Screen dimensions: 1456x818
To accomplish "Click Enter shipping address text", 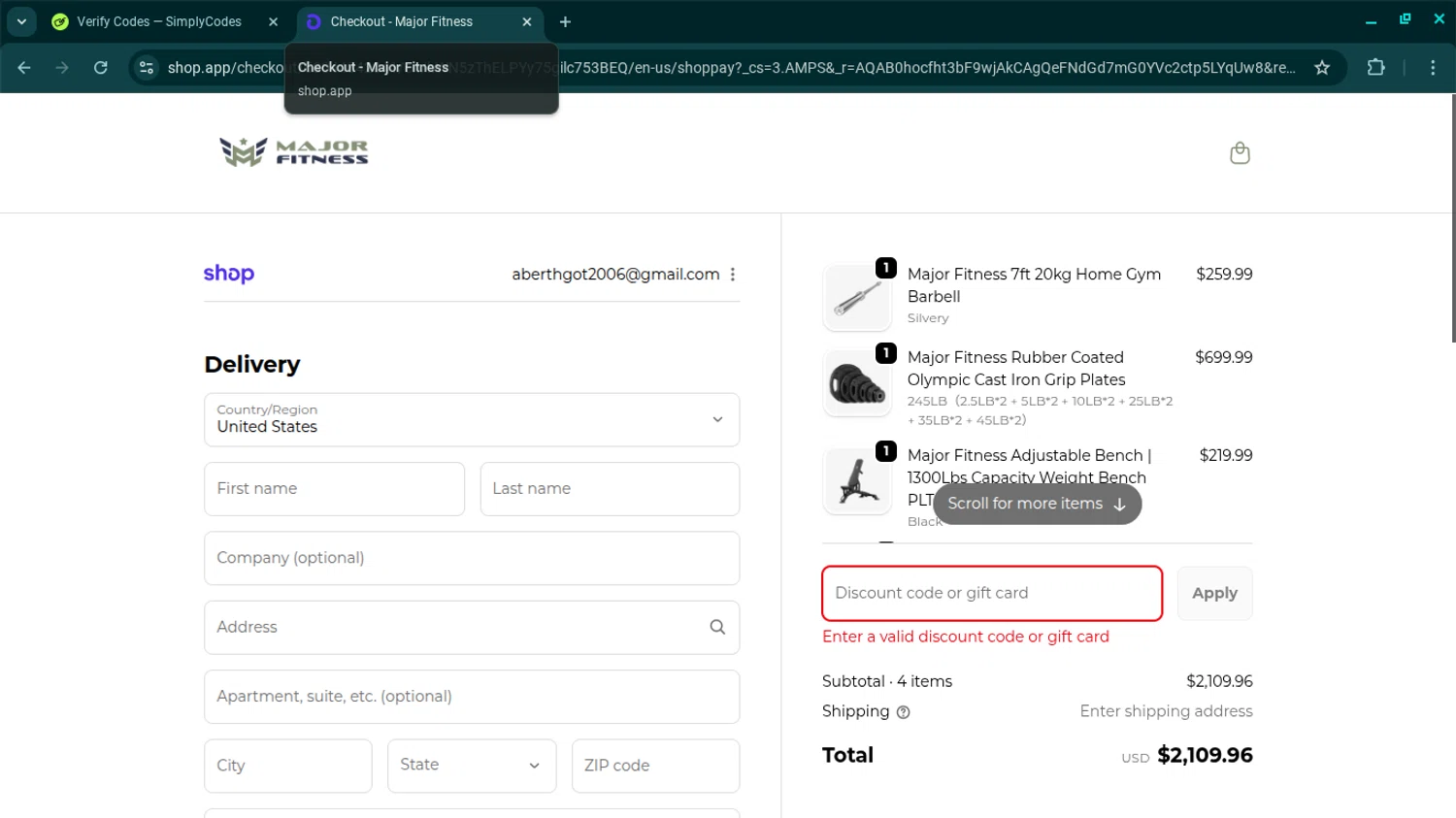I will 1166,711.
